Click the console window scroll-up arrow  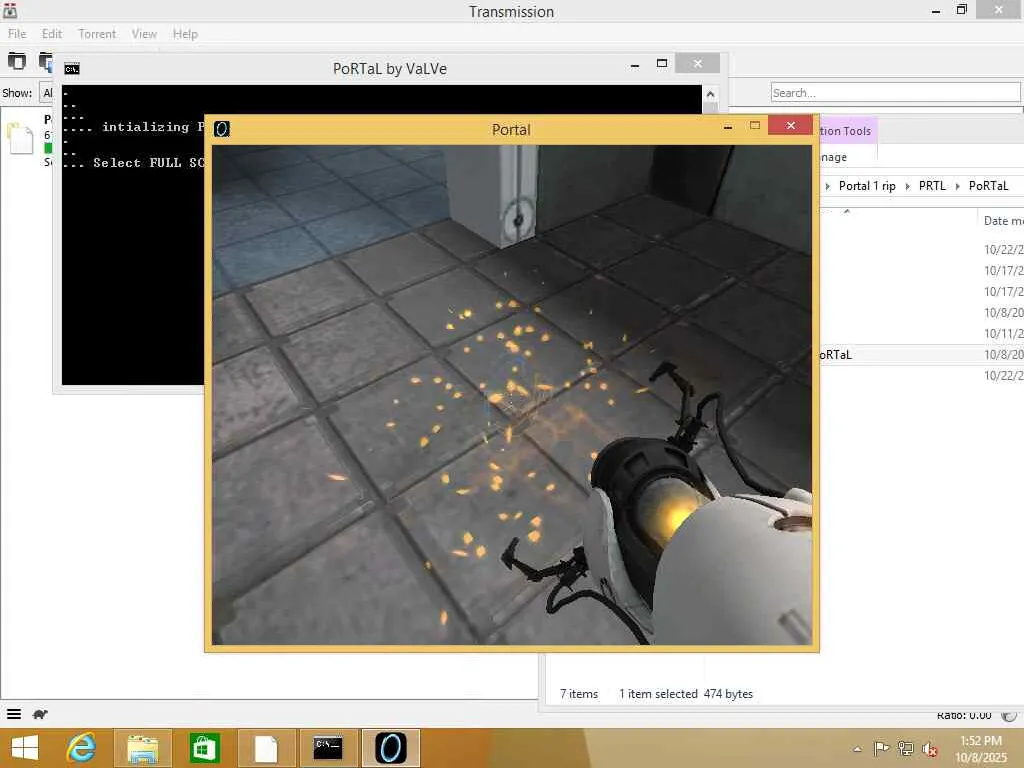tap(710, 94)
